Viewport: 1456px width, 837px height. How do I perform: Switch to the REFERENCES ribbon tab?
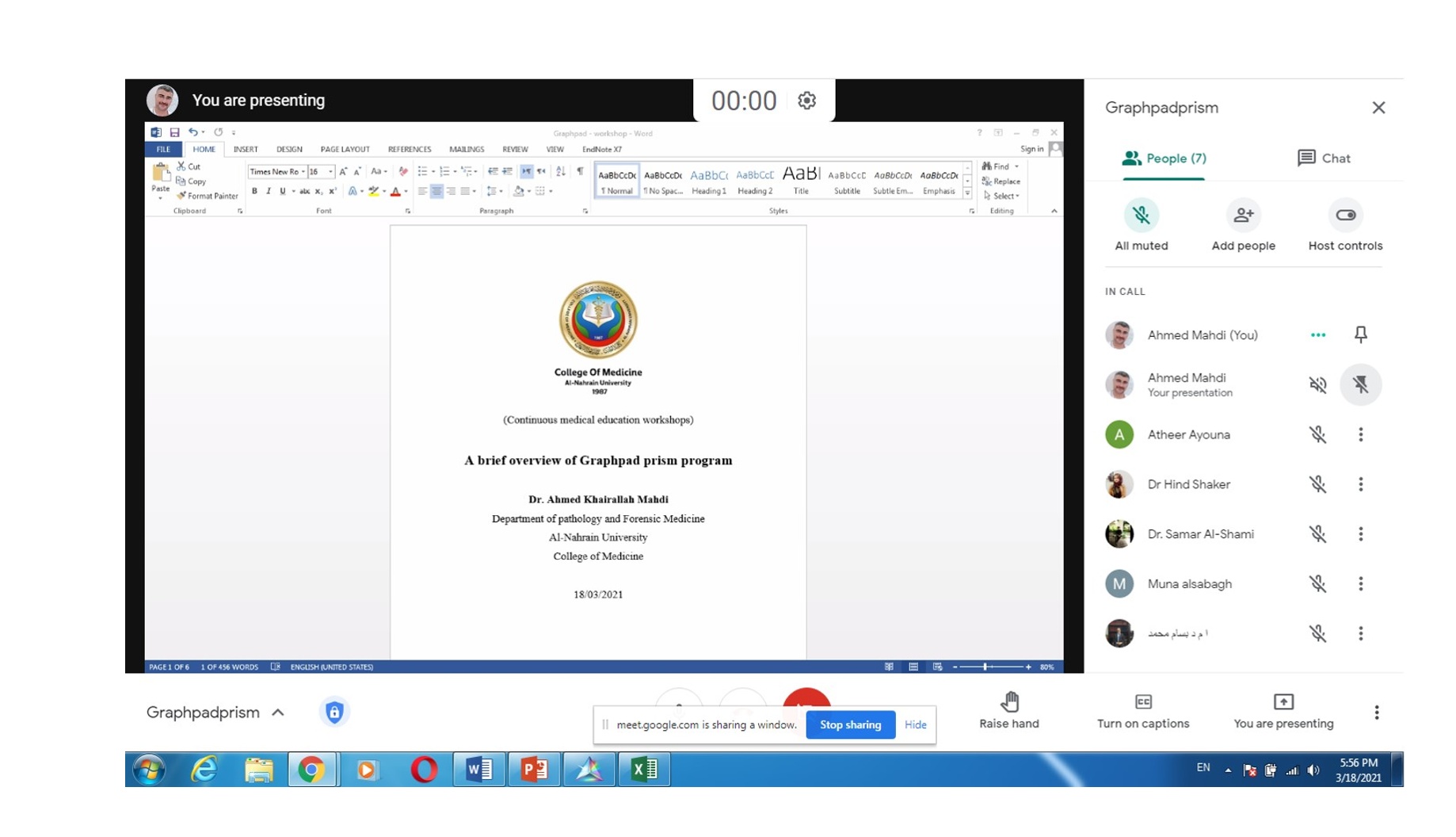point(409,149)
